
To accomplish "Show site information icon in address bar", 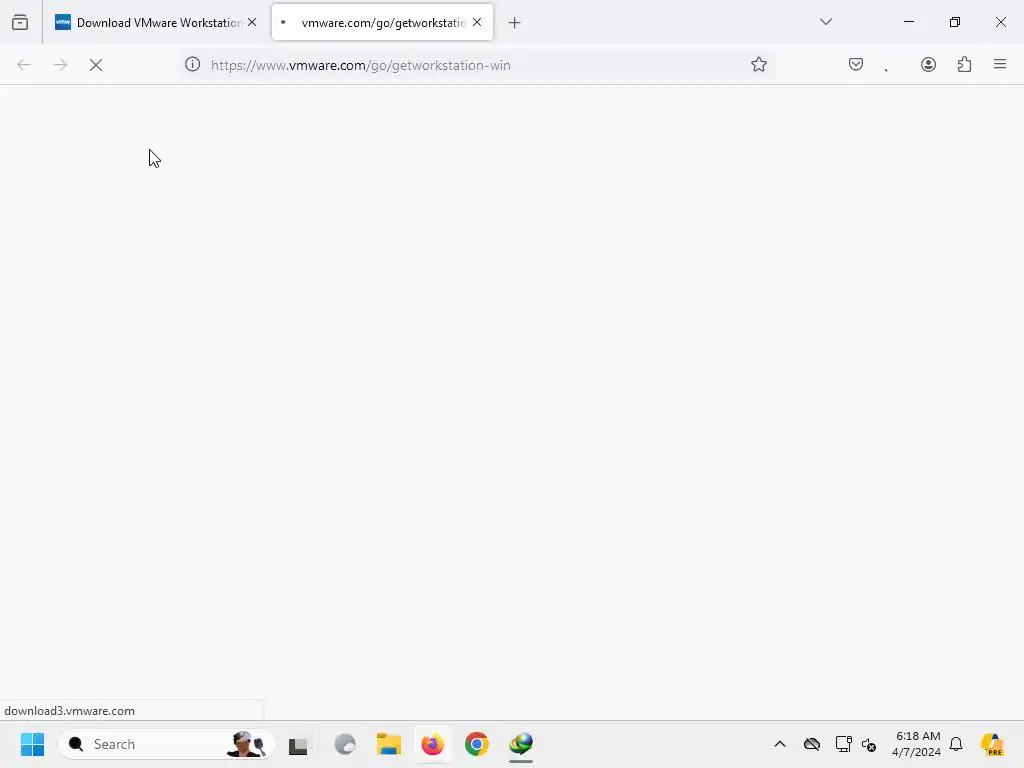I will coord(192,65).
